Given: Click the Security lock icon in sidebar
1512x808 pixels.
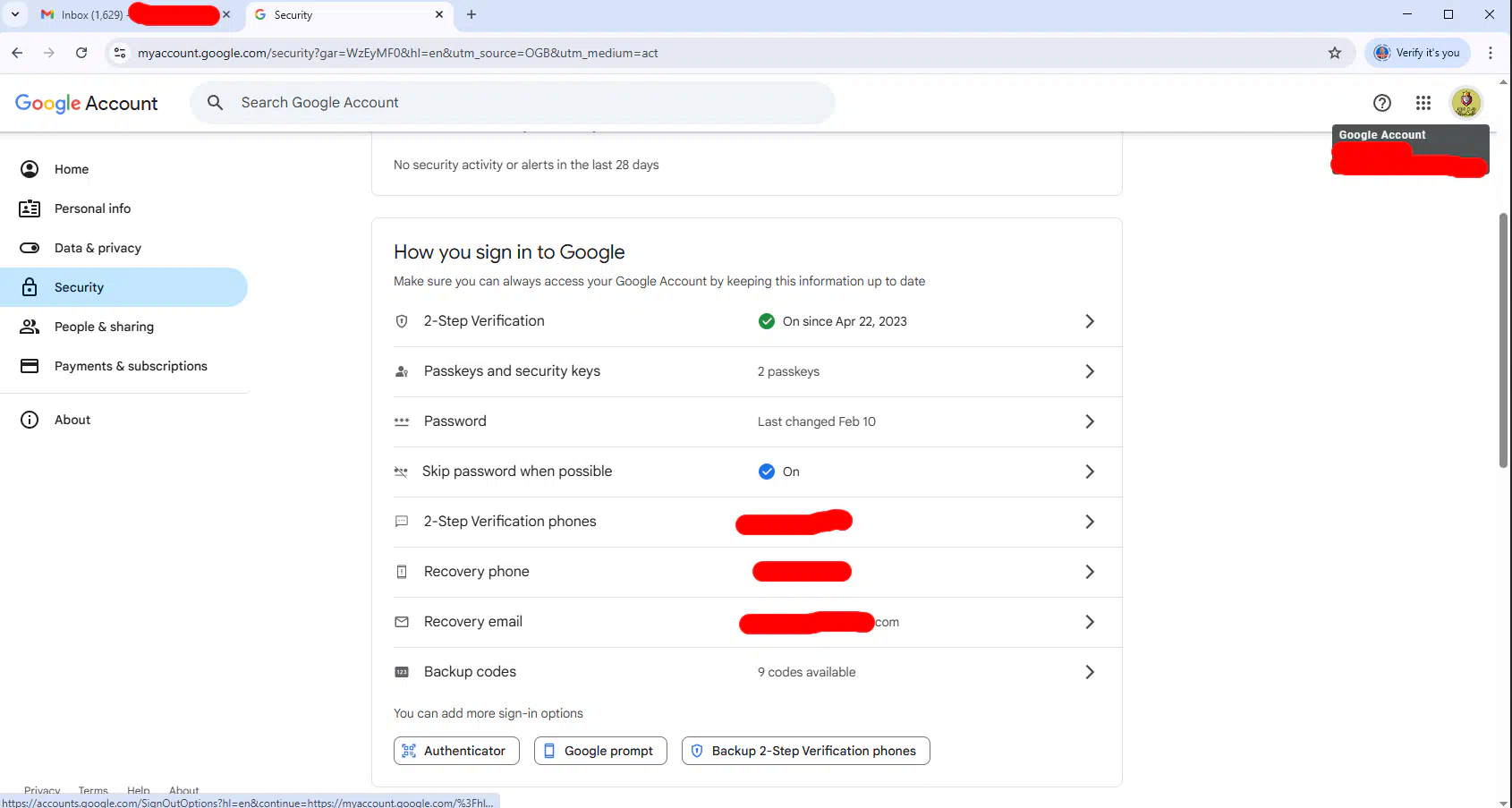Looking at the screenshot, I should (x=30, y=287).
